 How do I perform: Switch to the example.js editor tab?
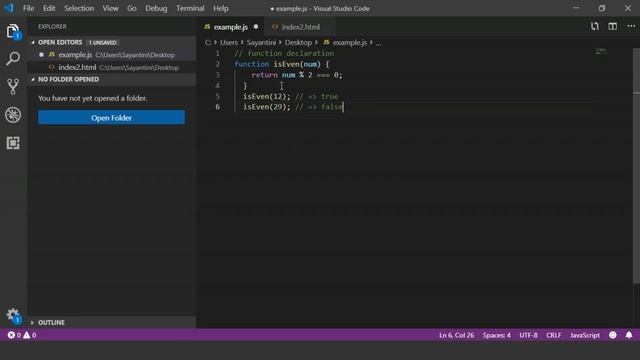click(x=231, y=27)
